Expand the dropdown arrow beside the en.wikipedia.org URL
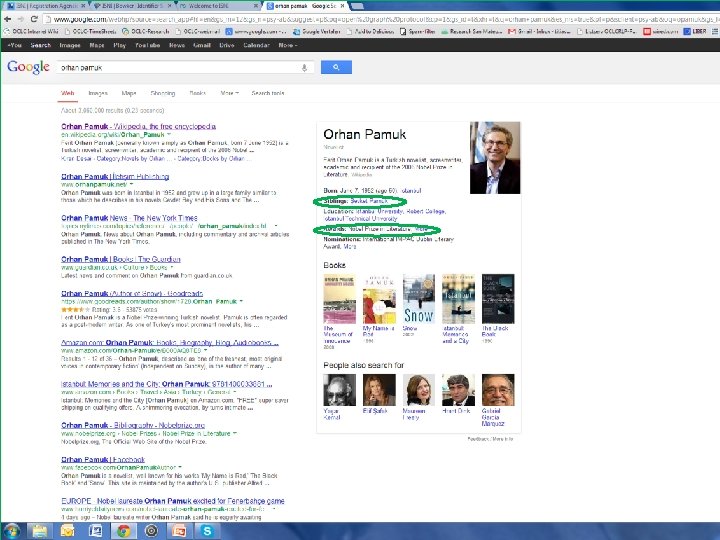720x540 pixels. tap(169, 135)
